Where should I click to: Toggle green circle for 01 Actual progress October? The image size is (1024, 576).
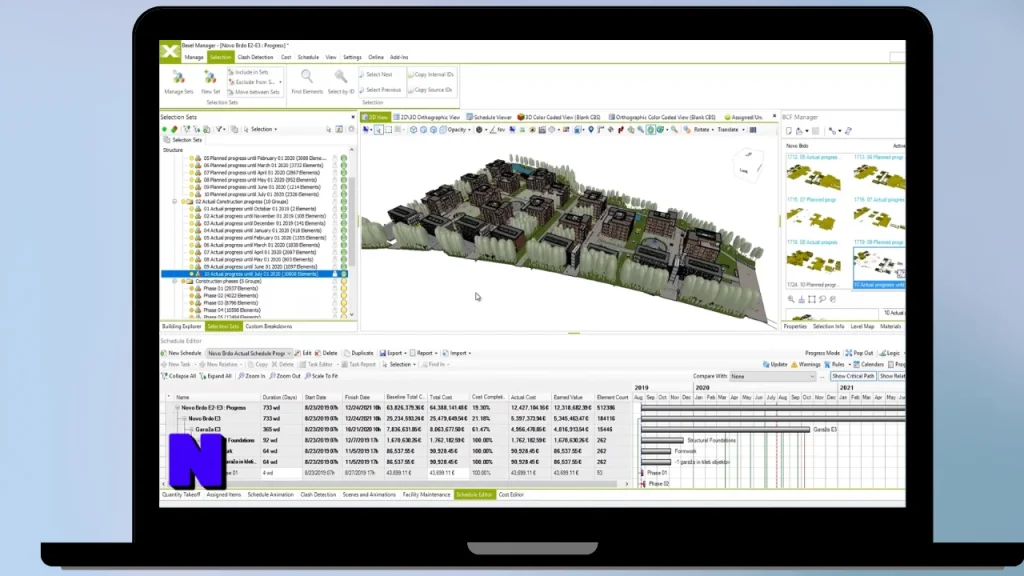click(x=344, y=209)
